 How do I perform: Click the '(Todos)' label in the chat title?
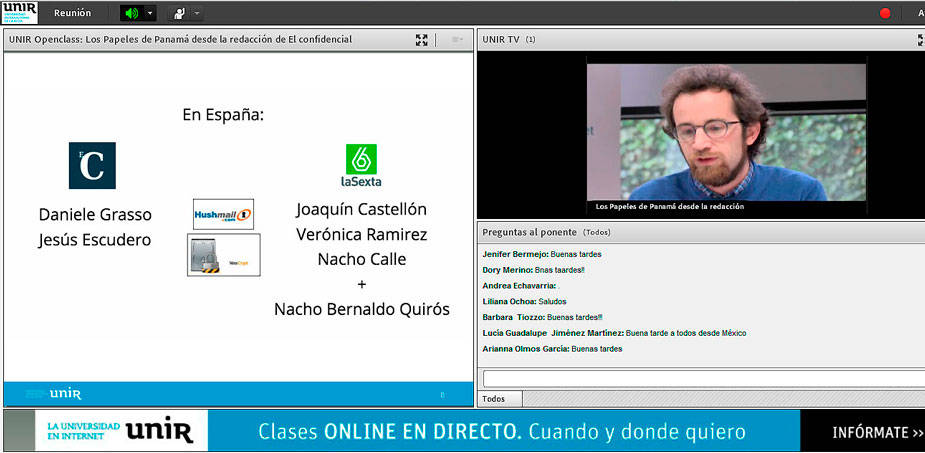(x=596, y=232)
